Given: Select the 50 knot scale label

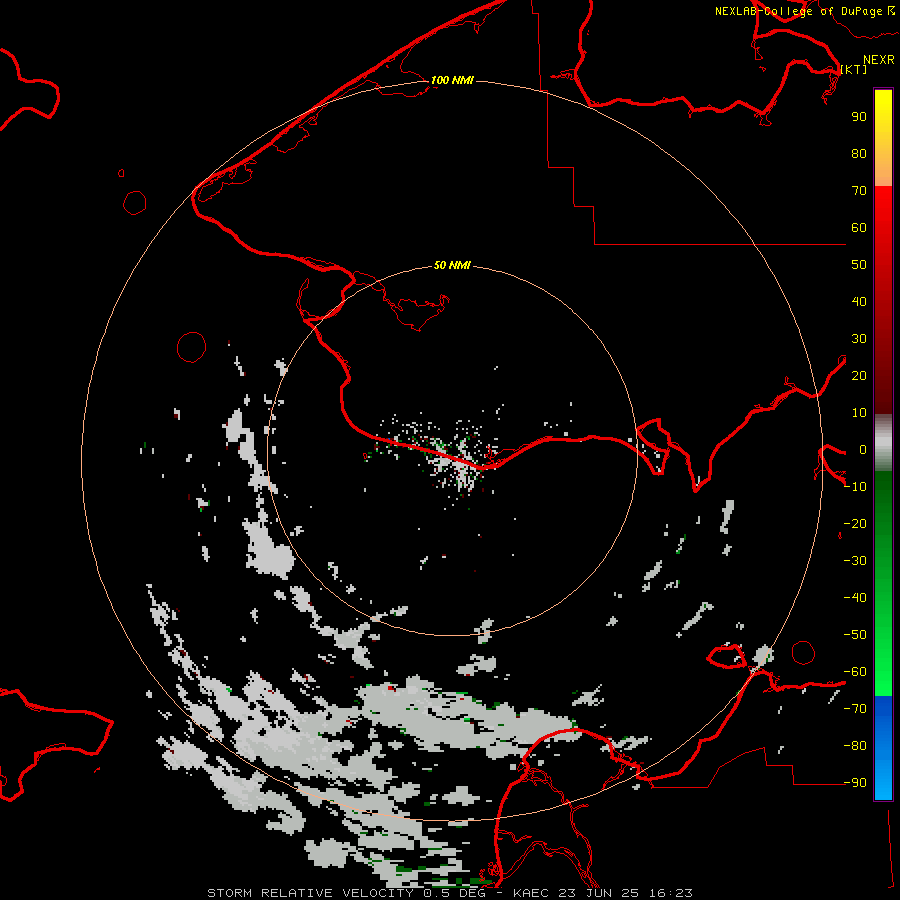Looking at the screenshot, I should 859,265.
